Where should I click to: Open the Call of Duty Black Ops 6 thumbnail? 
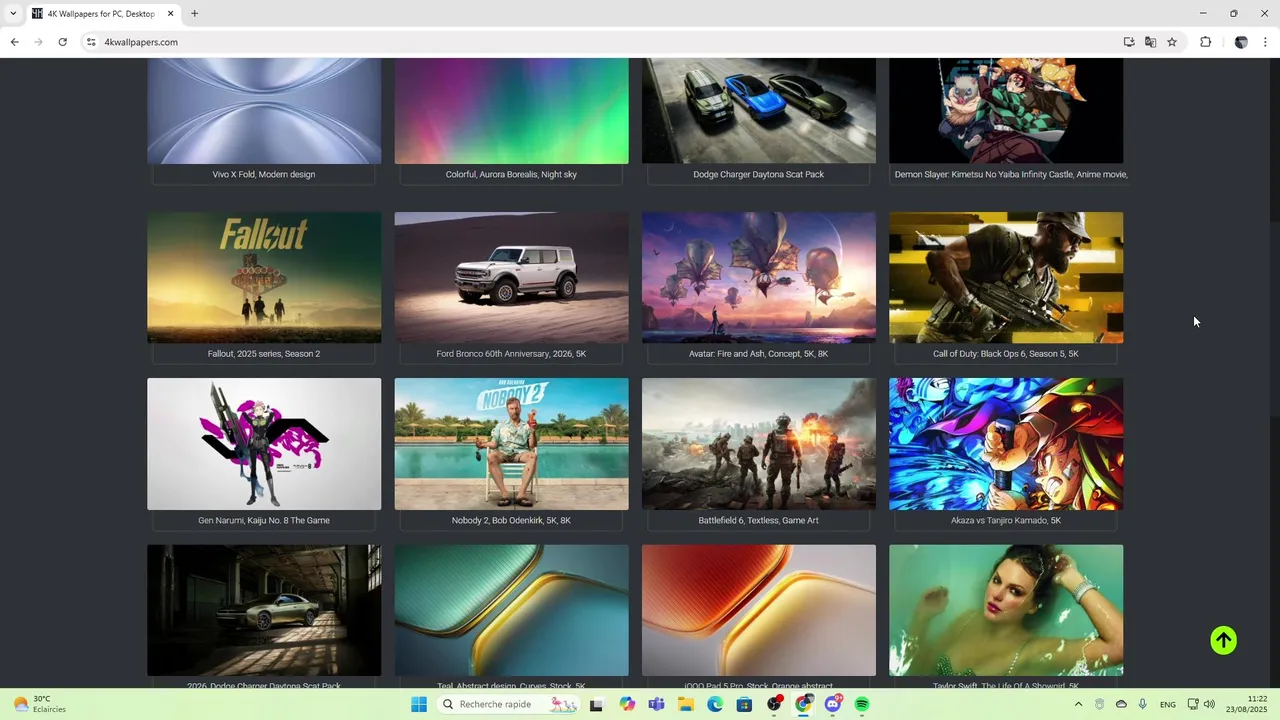click(1006, 277)
